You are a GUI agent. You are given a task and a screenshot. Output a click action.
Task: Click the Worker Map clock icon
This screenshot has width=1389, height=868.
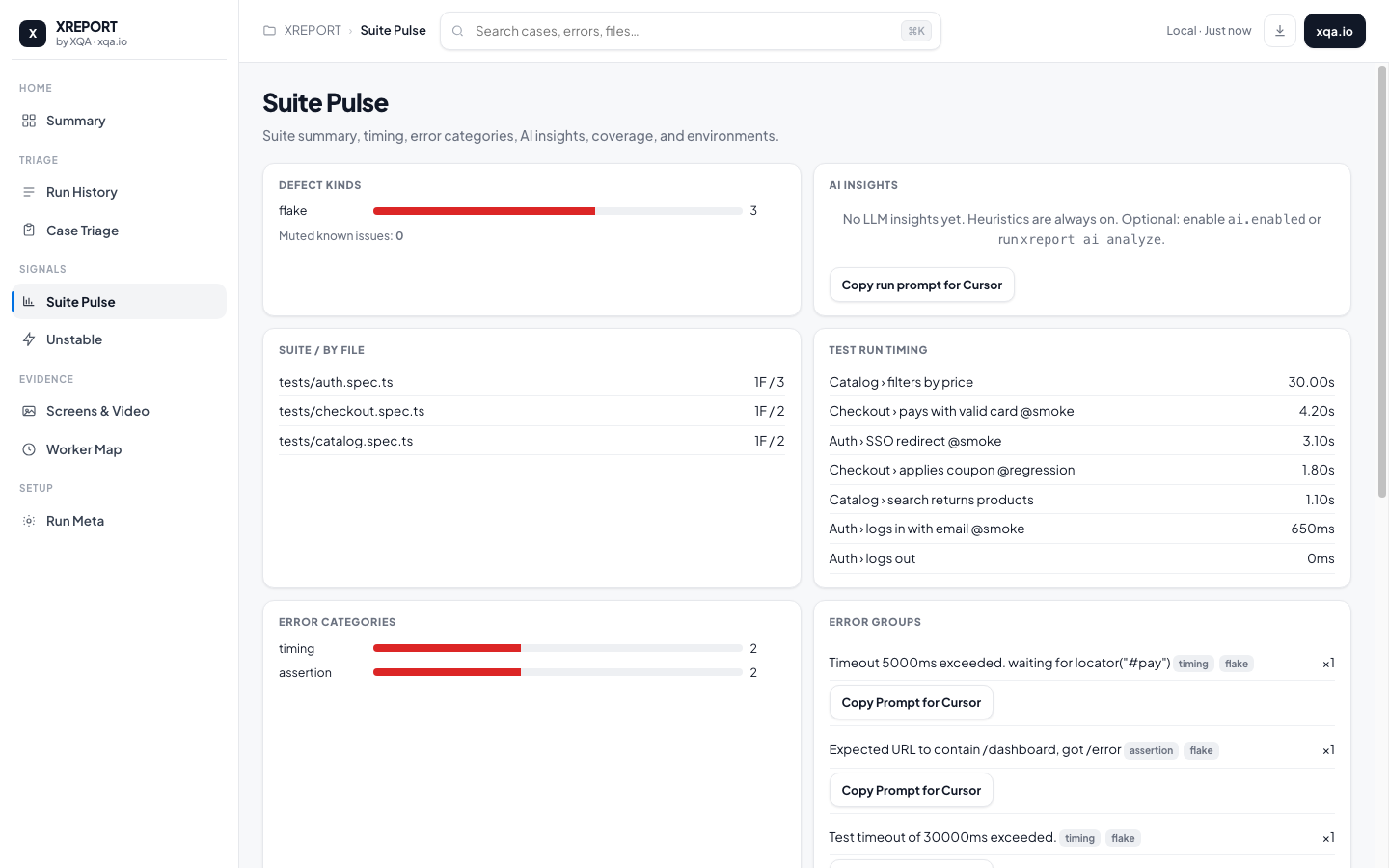[x=29, y=449]
